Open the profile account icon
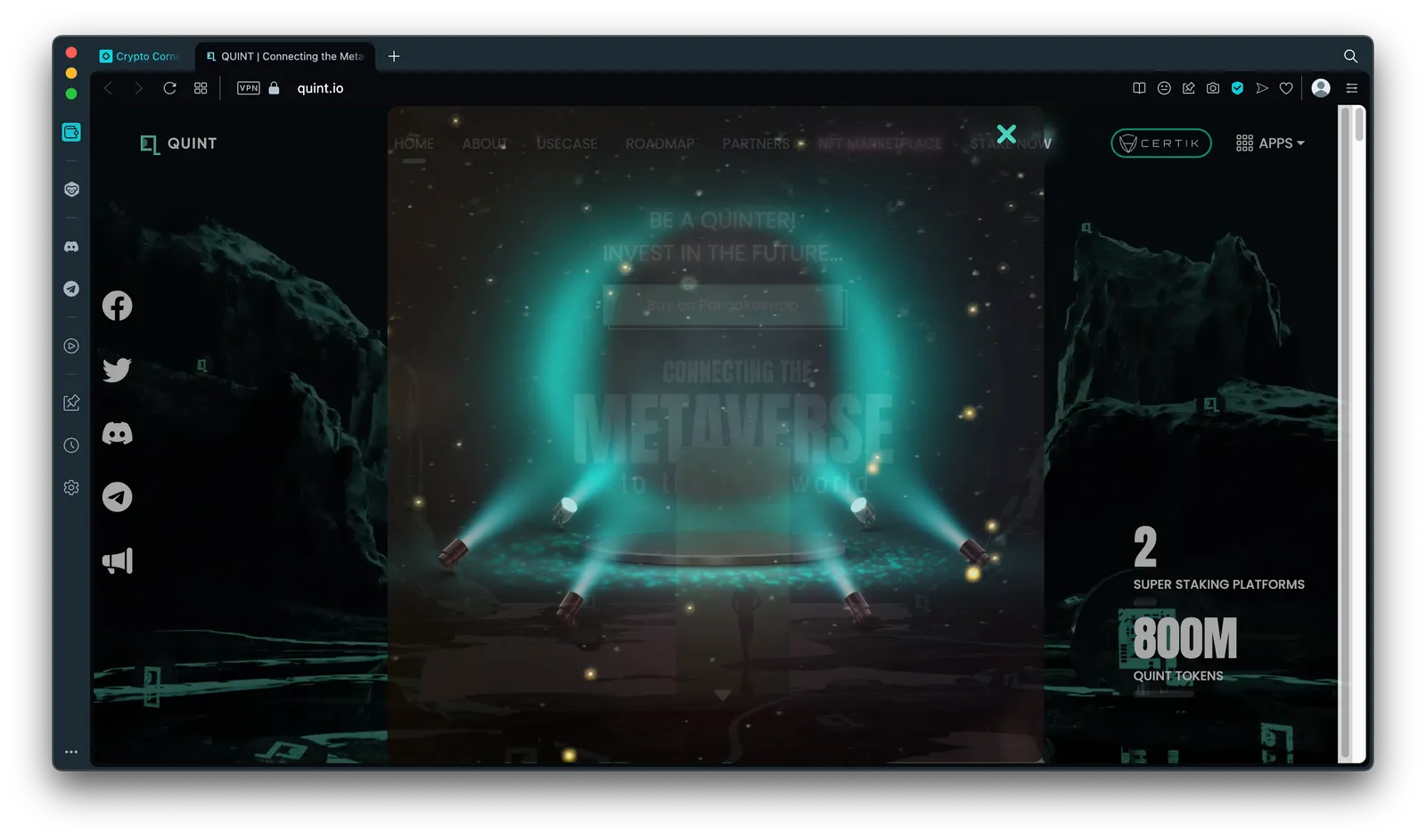 point(1322,87)
